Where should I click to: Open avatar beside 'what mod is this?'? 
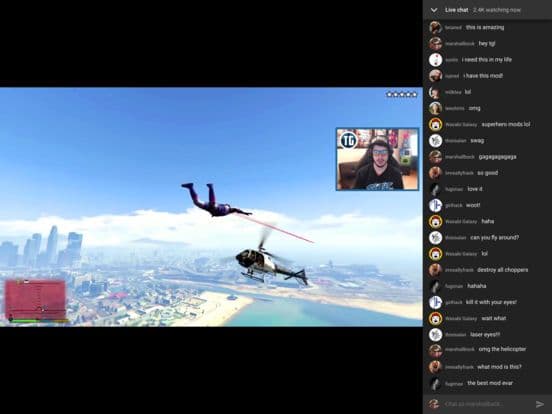pos(435,367)
